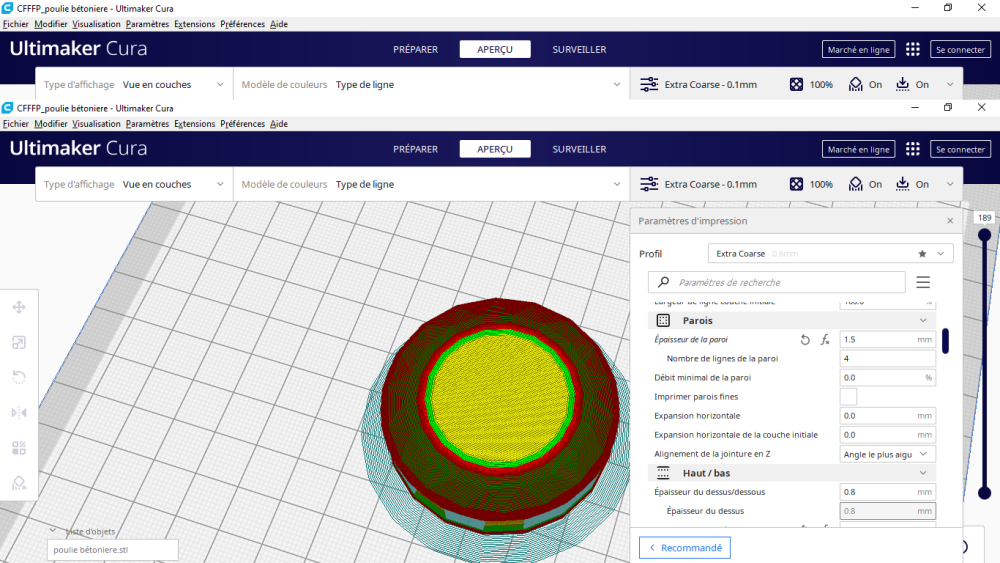Image resolution: width=1000 pixels, height=563 pixels.
Task: Click the Débit minimal de la paroi field
Action: click(x=887, y=377)
